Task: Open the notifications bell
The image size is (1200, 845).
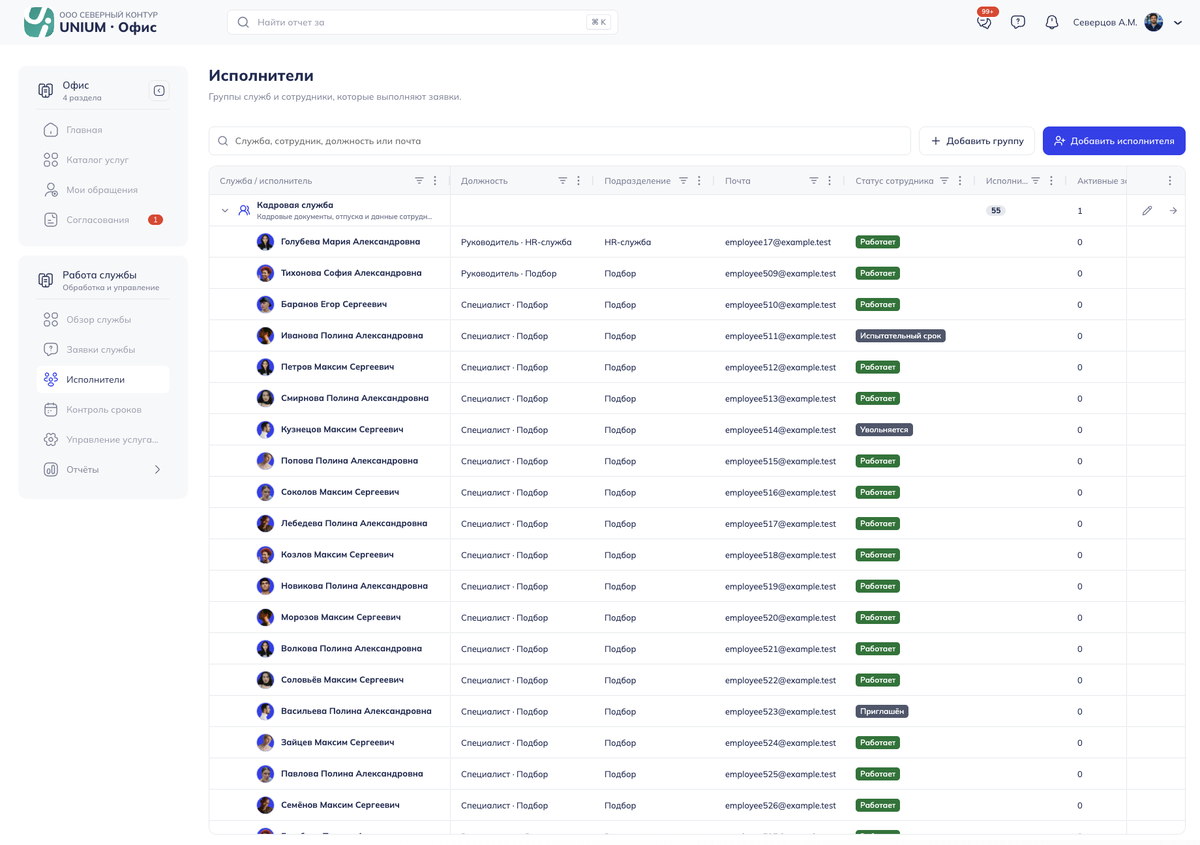Action: pyautogui.click(x=1052, y=22)
